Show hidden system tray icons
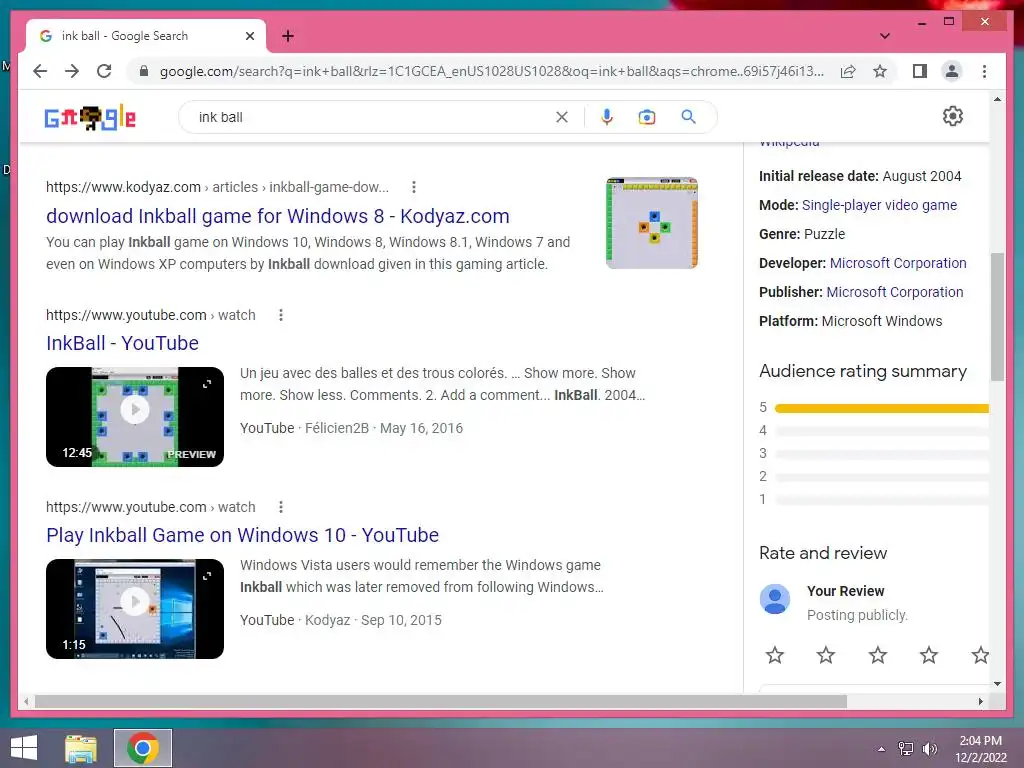The image size is (1024, 768). pyautogui.click(x=882, y=749)
